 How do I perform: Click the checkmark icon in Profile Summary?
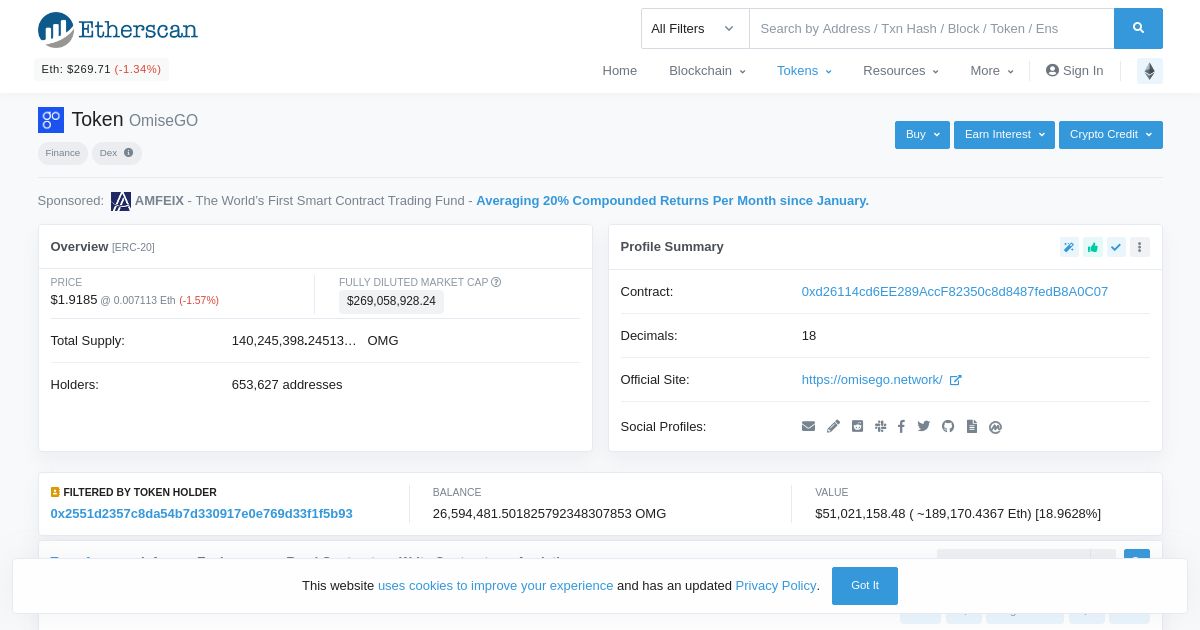point(1116,247)
